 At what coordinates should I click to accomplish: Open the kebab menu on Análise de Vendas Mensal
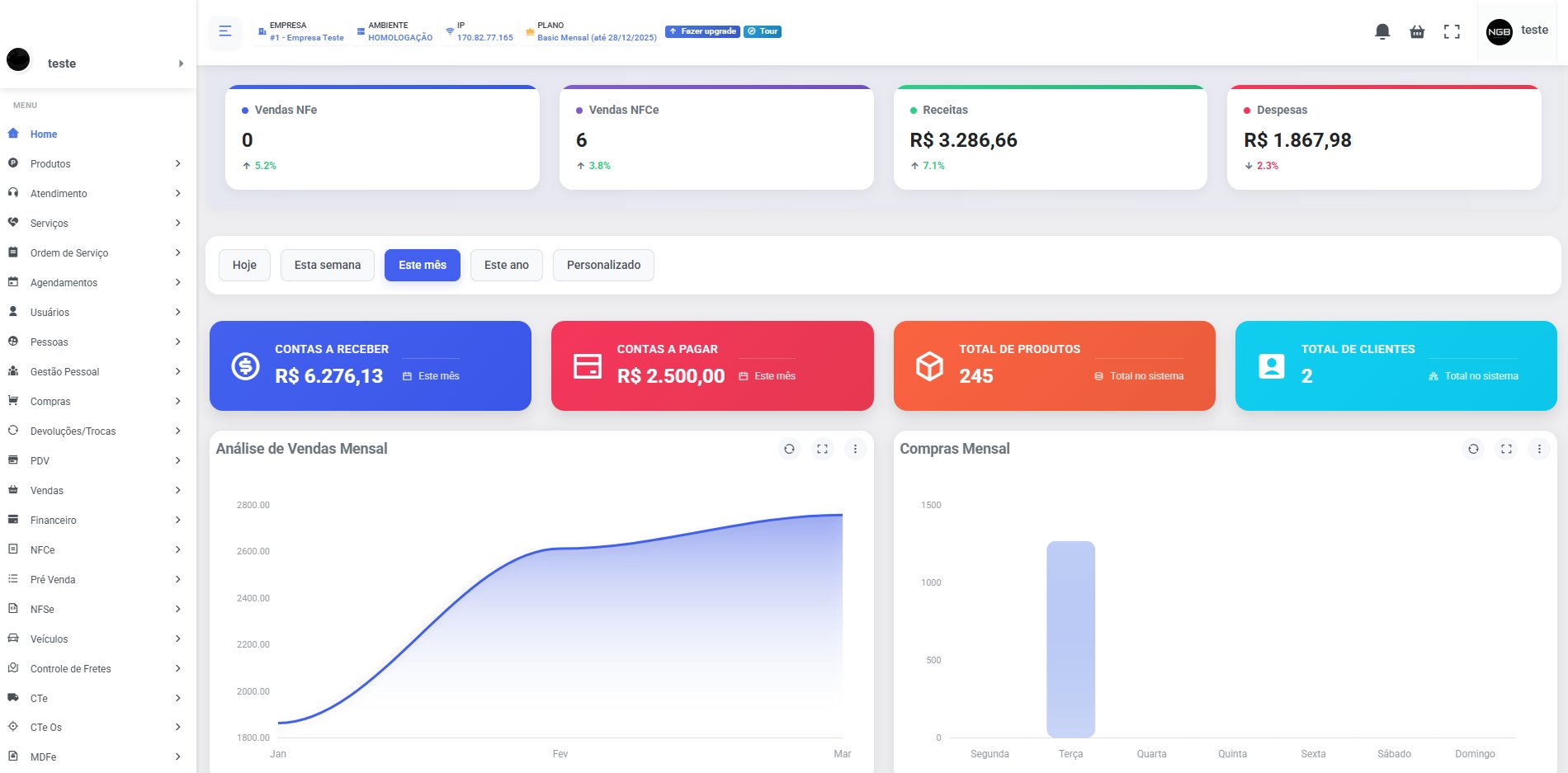[x=856, y=449]
